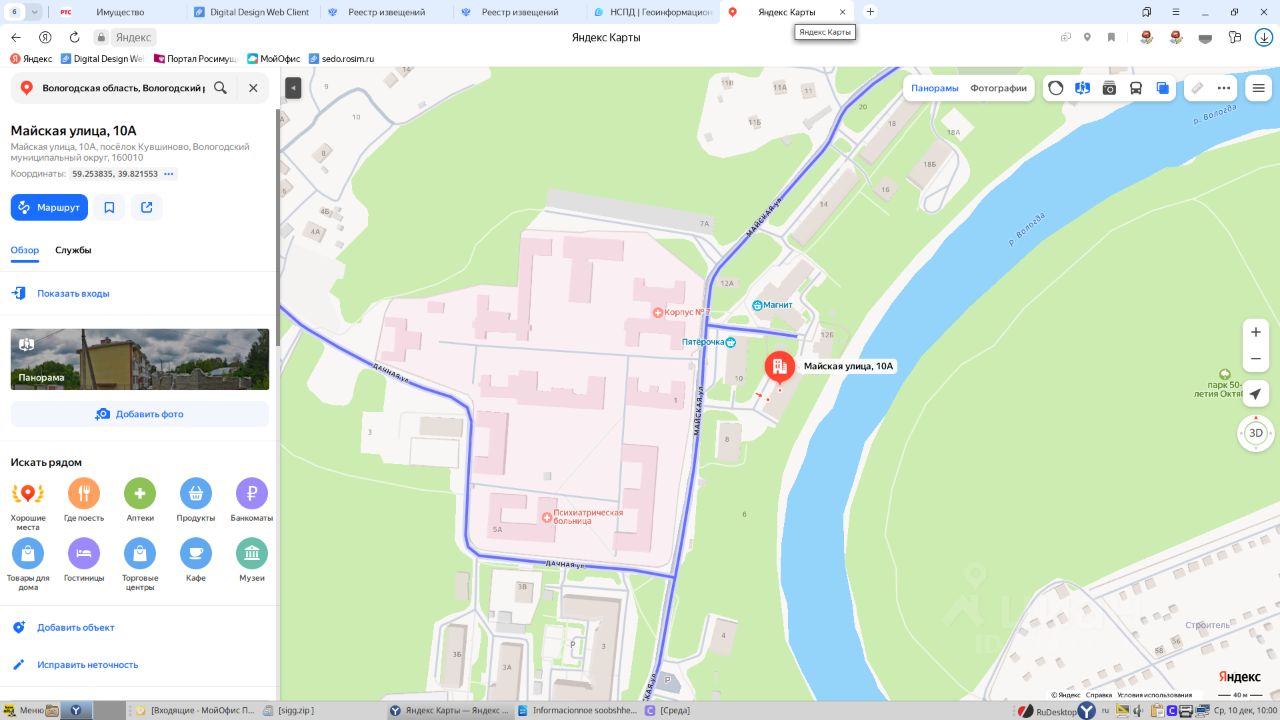Find nearby Кафе
This screenshot has width=1280, height=720.
click(x=196, y=561)
